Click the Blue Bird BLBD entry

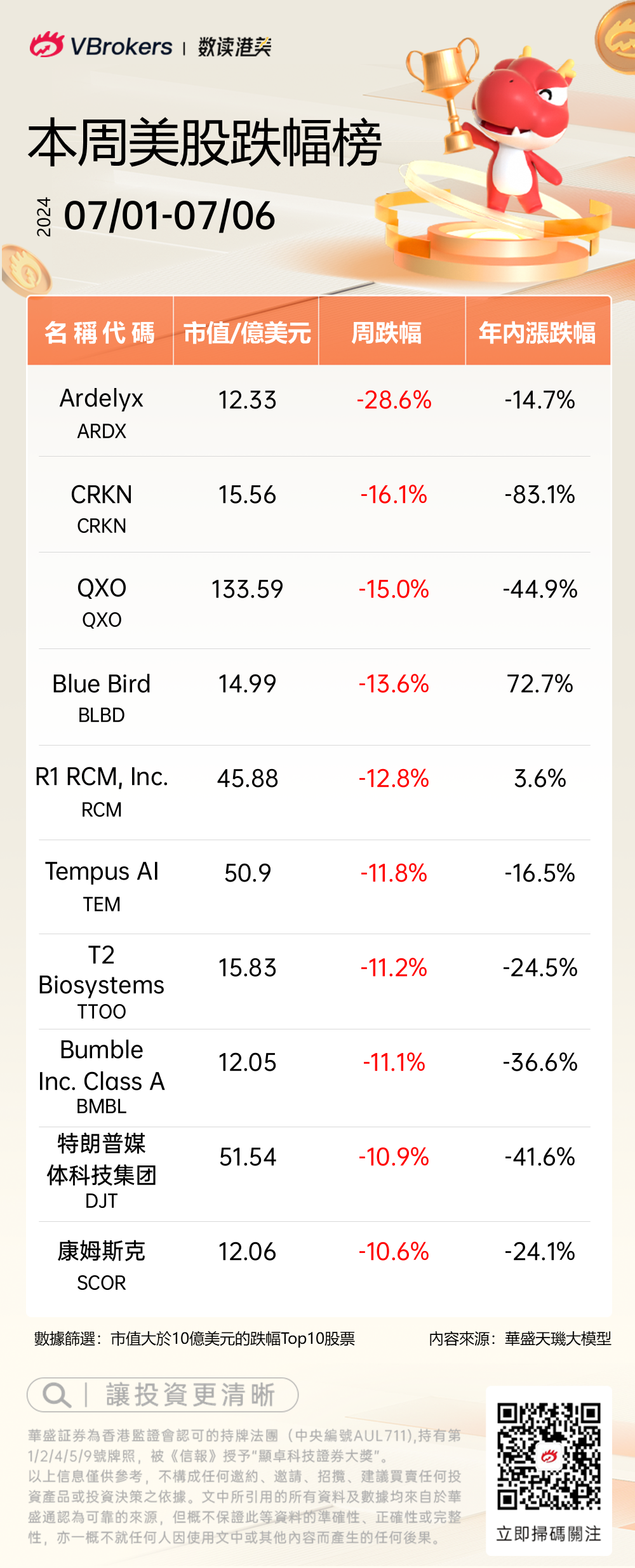102,697
